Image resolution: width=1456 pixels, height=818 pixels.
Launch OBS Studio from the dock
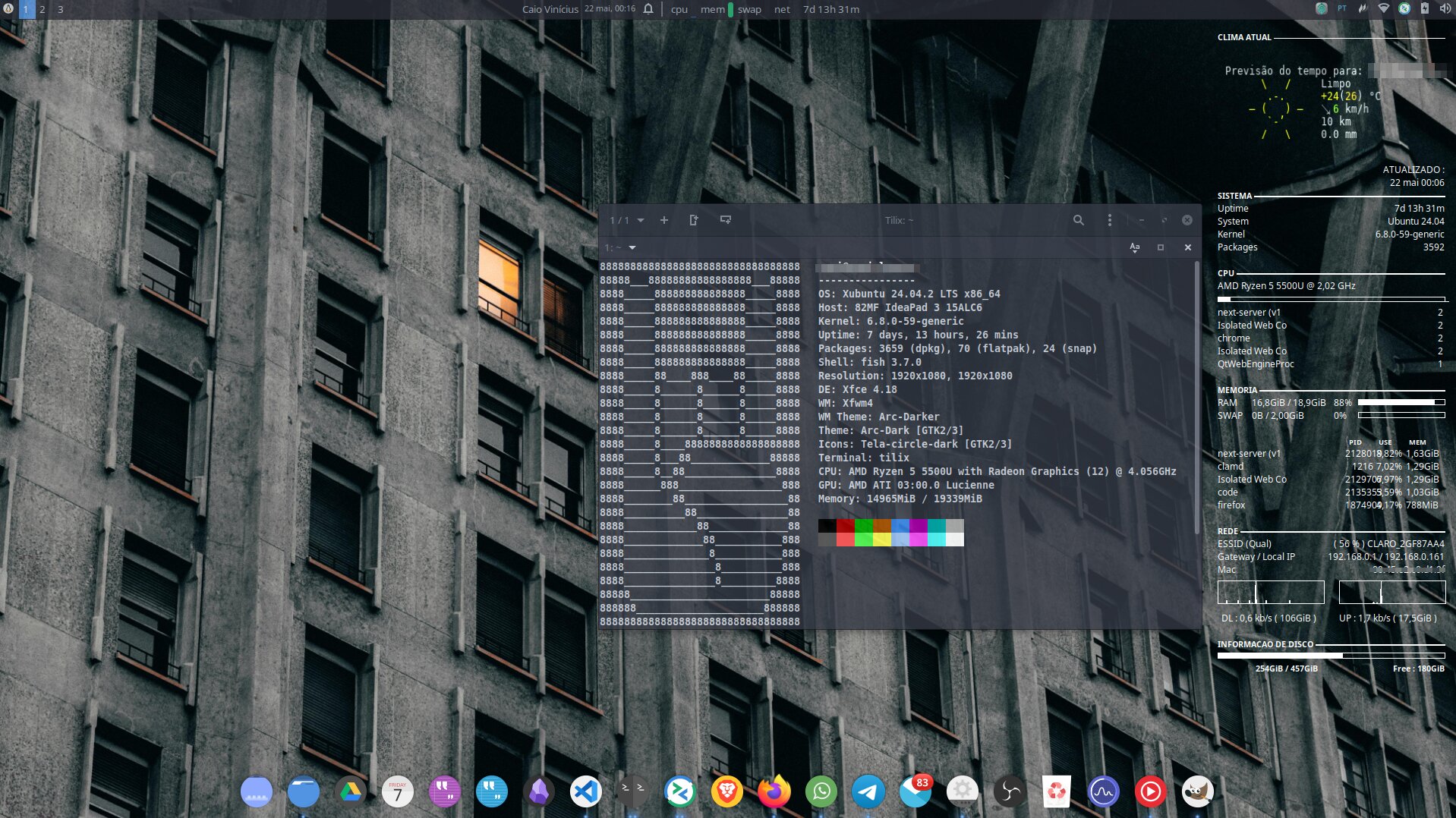point(1010,792)
